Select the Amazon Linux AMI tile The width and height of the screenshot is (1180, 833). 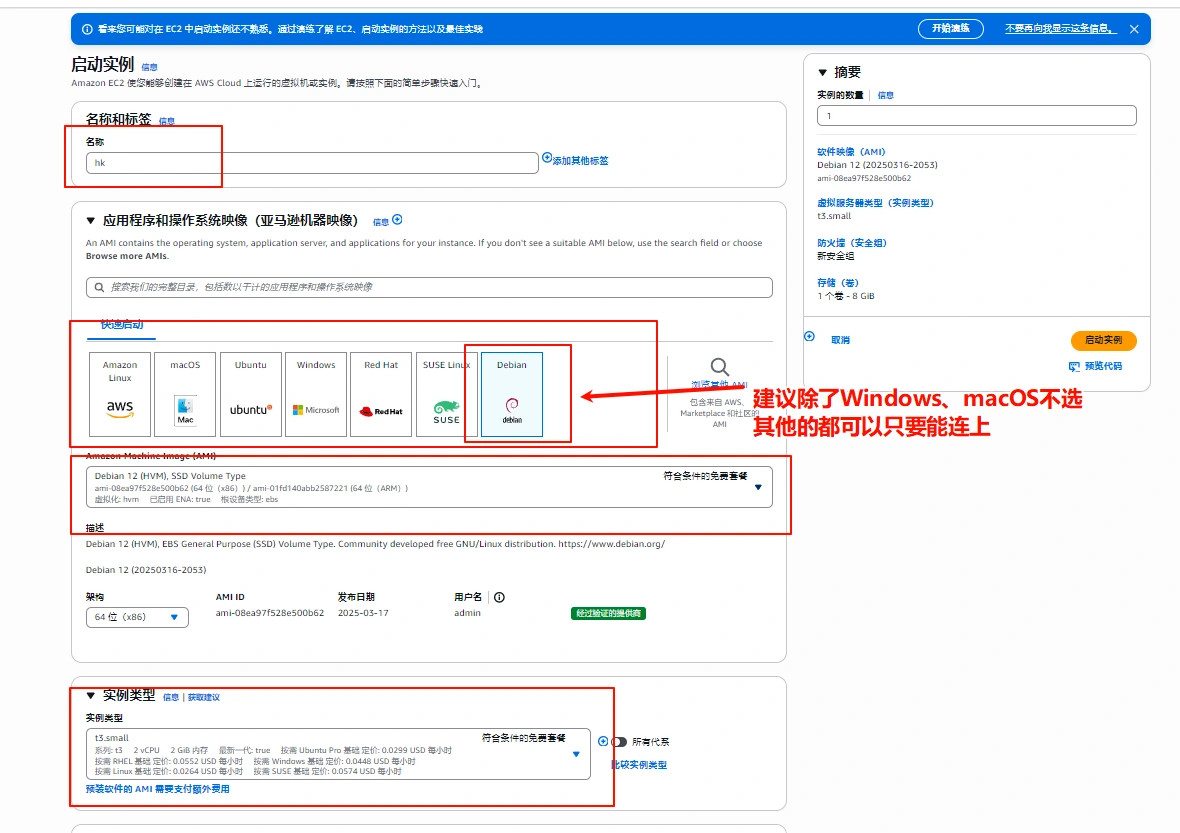[120, 394]
